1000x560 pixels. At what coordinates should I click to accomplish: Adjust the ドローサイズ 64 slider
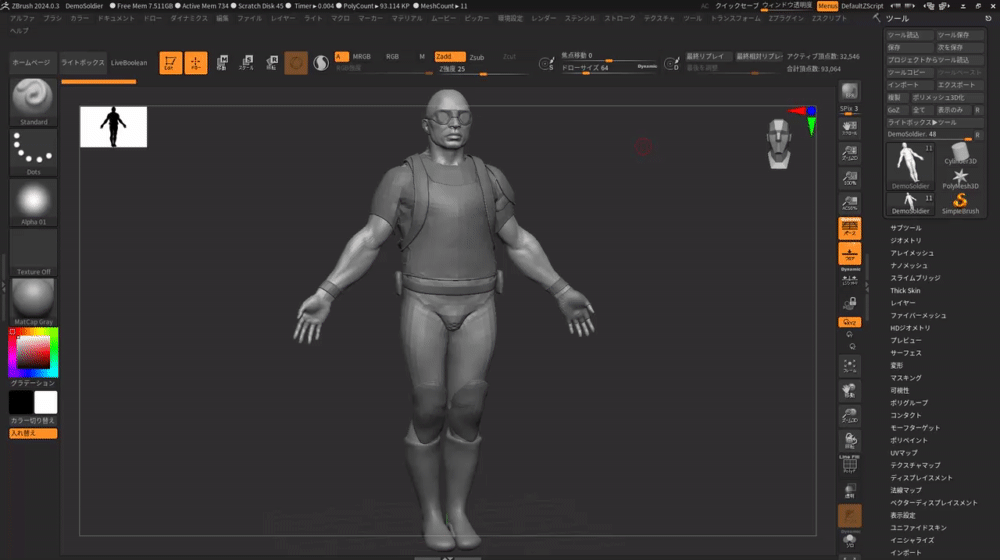[x=608, y=68]
